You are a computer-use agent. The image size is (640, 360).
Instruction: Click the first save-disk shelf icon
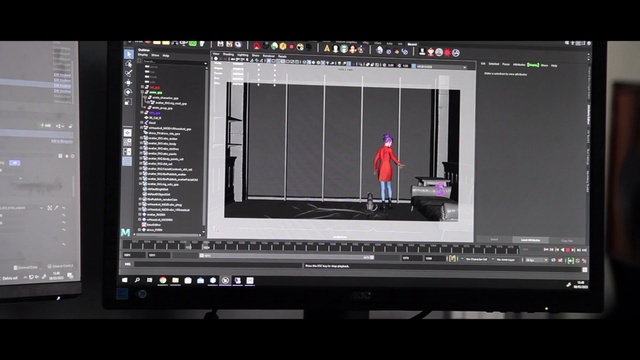(220, 44)
